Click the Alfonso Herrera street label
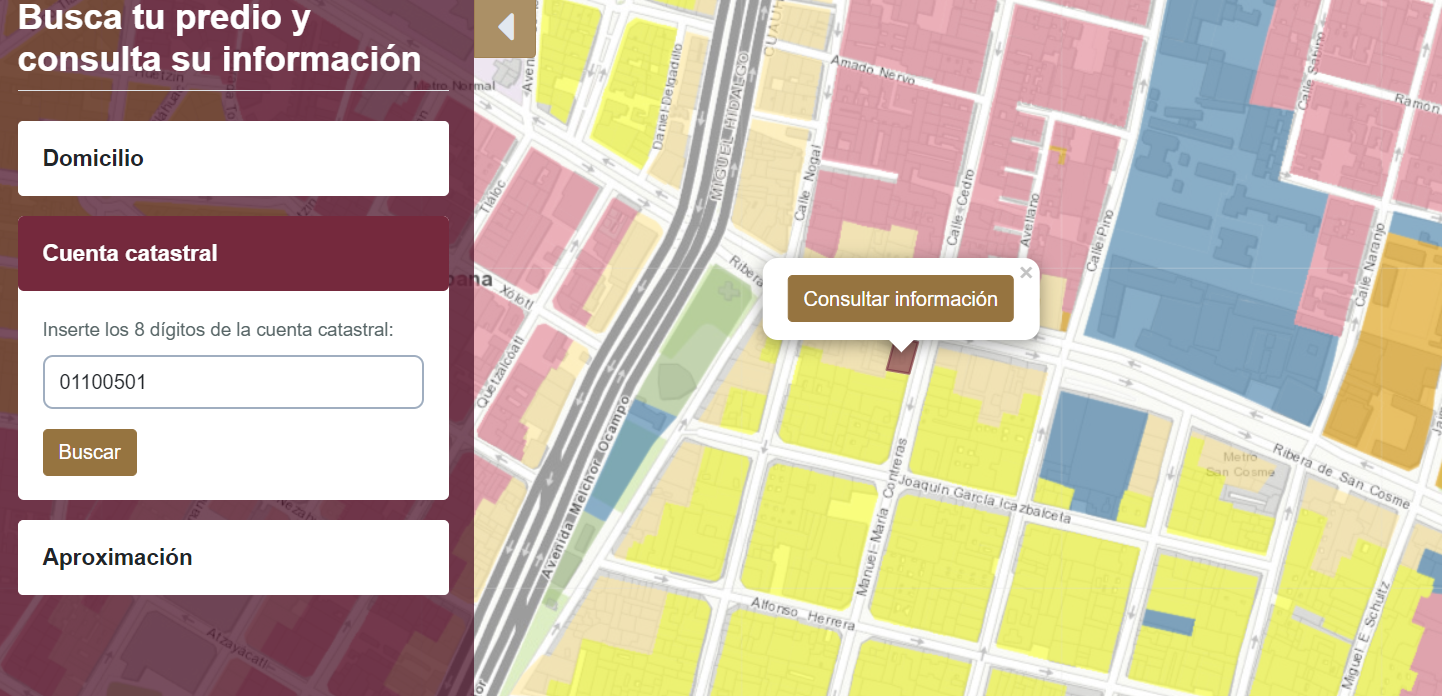Image resolution: width=1442 pixels, height=696 pixels. [x=803, y=613]
